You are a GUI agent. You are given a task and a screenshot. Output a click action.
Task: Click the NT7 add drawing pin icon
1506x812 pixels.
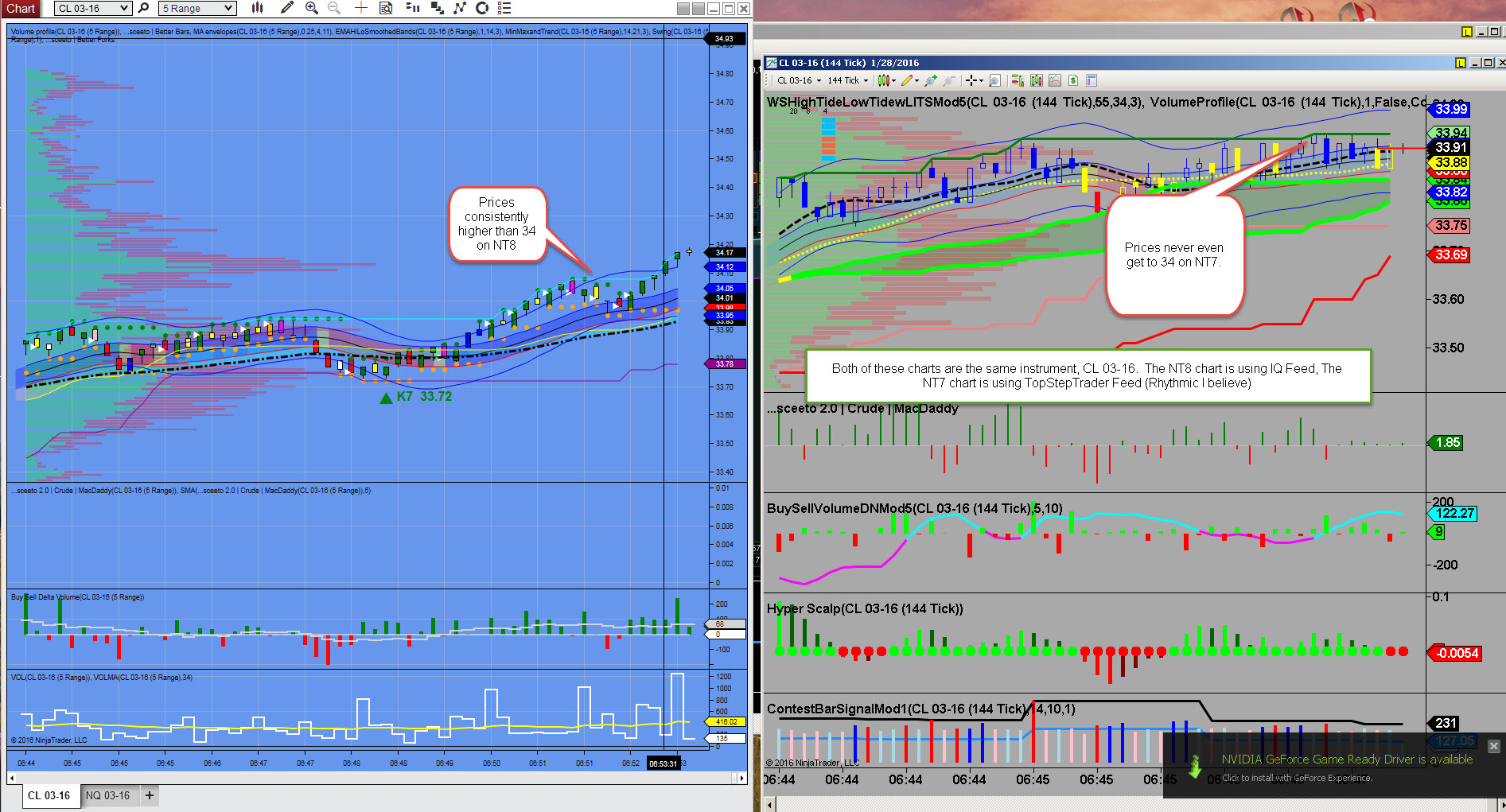[x=930, y=80]
